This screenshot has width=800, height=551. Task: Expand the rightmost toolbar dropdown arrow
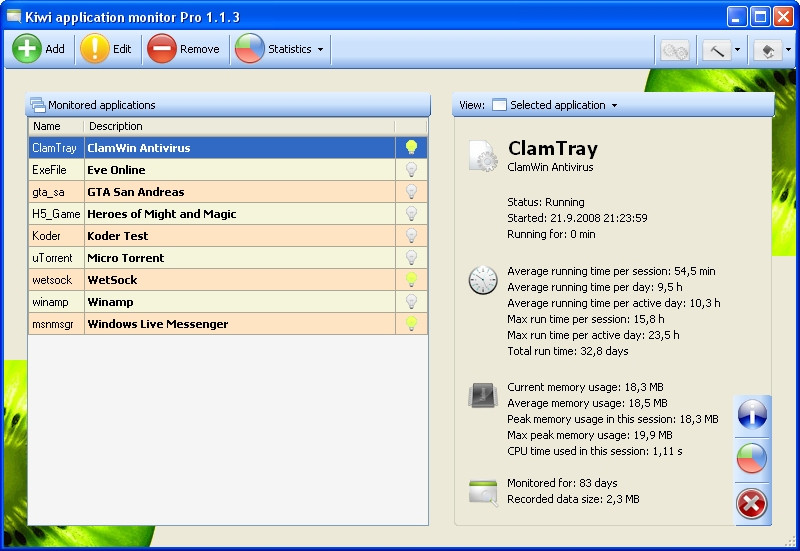789,50
